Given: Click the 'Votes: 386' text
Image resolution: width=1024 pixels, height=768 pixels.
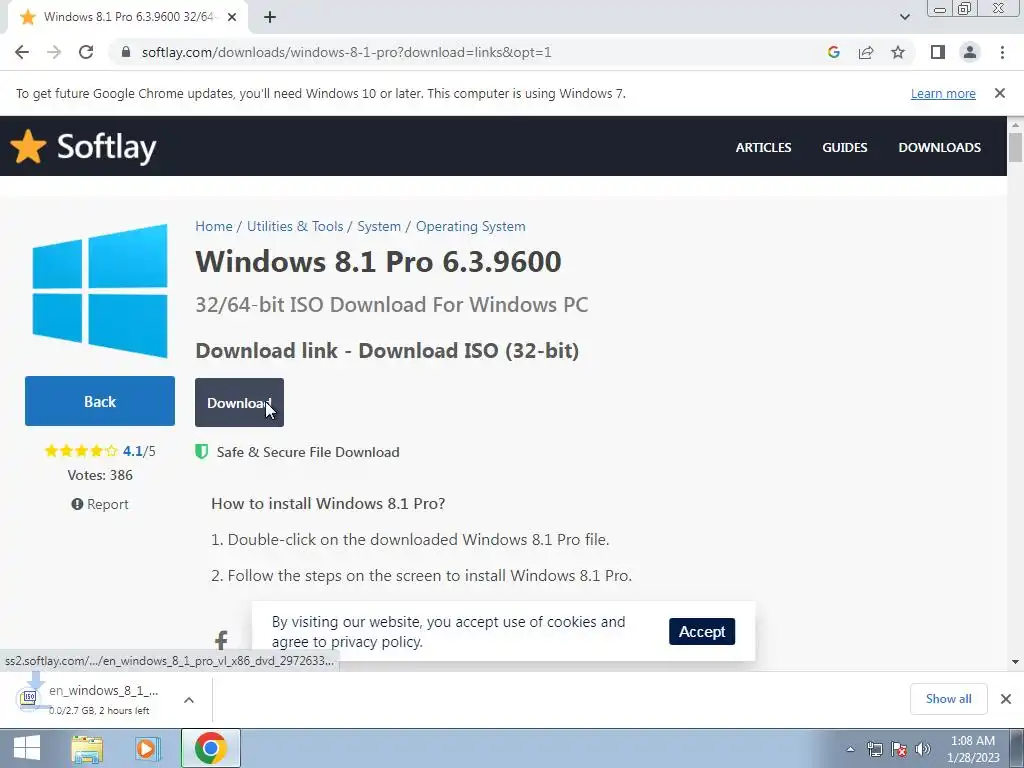Looking at the screenshot, I should [100, 475].
